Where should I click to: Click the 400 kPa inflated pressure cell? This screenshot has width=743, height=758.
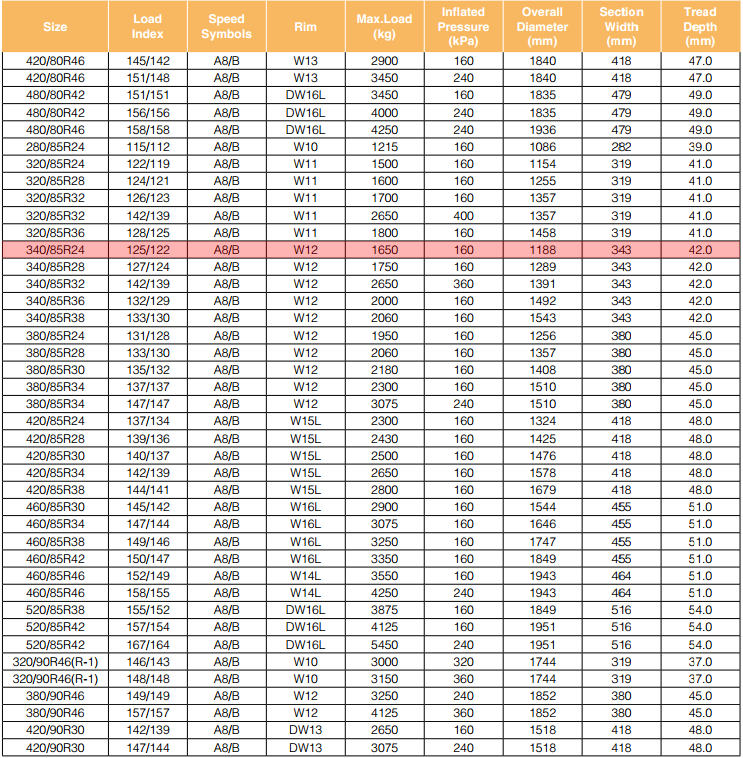tap(463, 215)
